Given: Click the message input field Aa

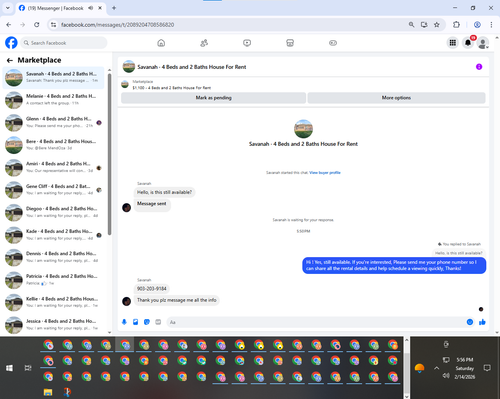Looking at the screenshot, I should (x=321, y=322).
